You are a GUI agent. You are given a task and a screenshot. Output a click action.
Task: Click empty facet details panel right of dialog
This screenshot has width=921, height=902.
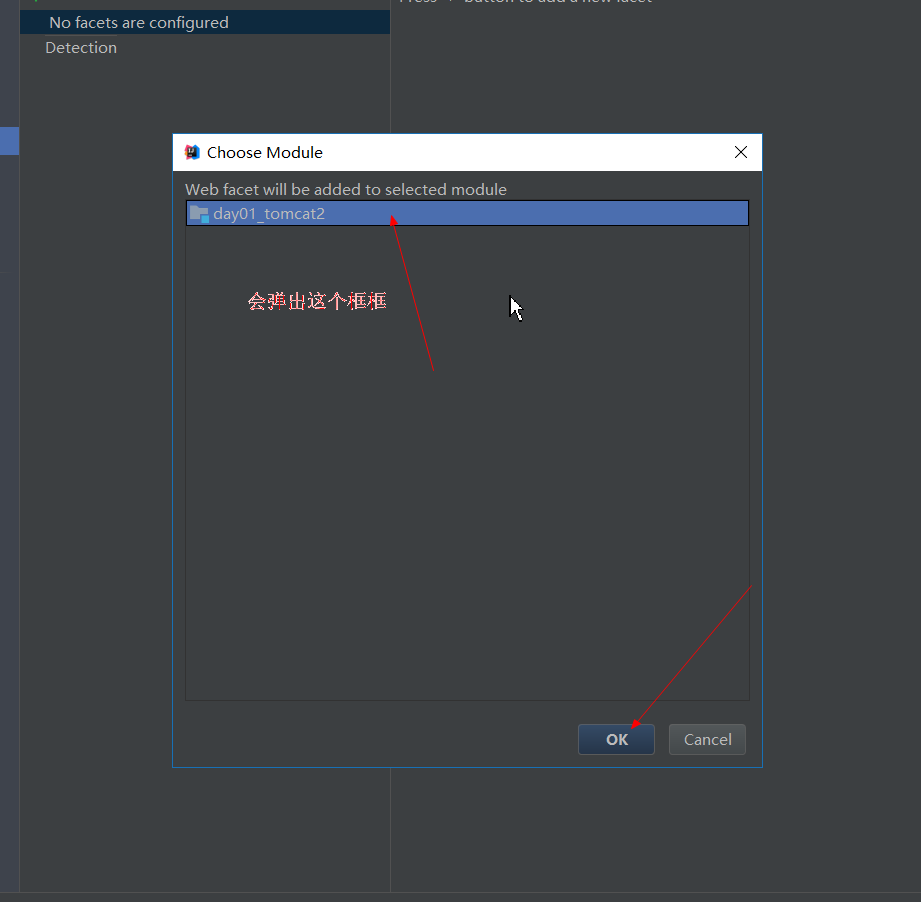[x=840, y=400]
